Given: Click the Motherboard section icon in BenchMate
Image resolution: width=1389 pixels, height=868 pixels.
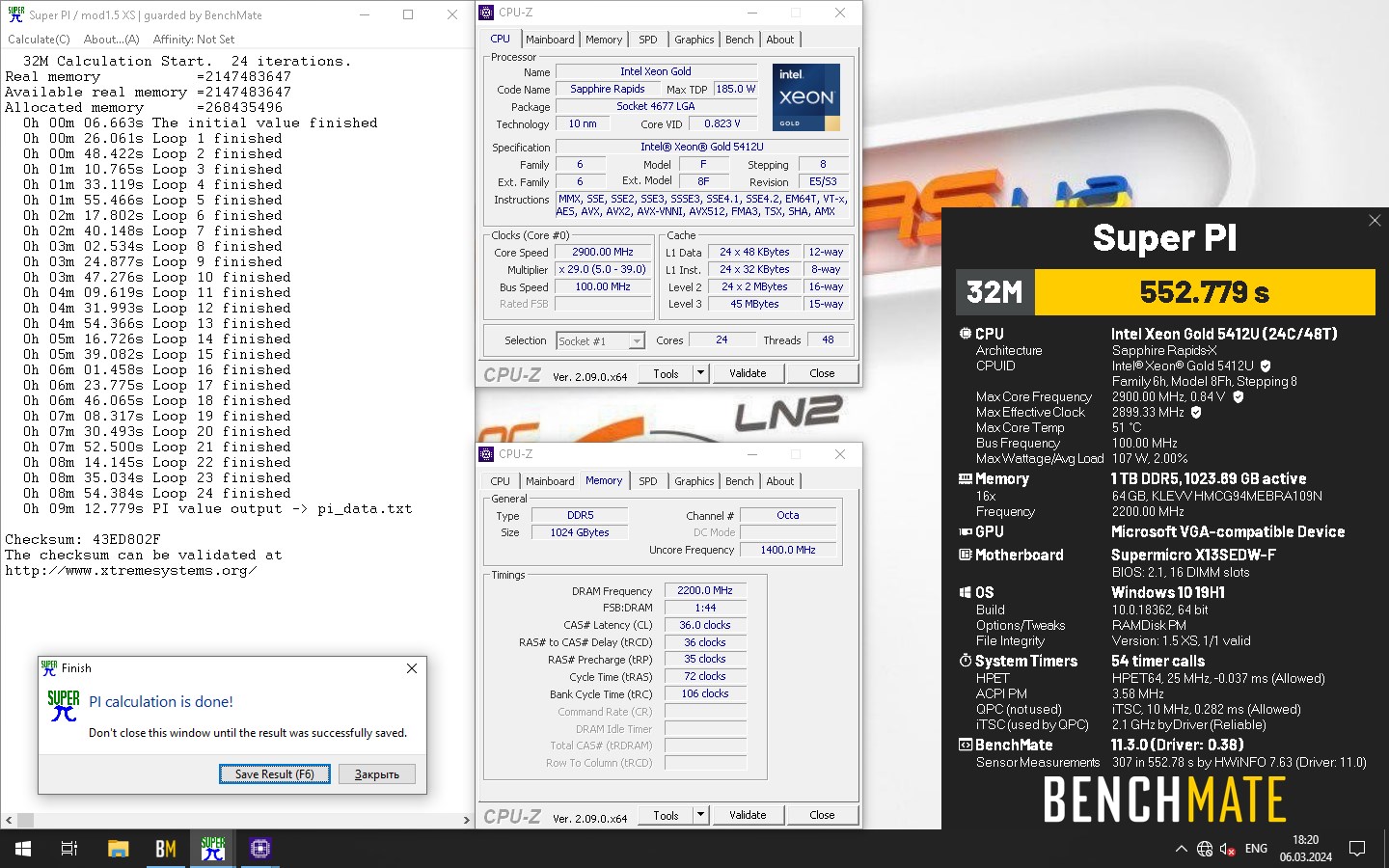Looking at the screenshot, I should coord(965,555).
